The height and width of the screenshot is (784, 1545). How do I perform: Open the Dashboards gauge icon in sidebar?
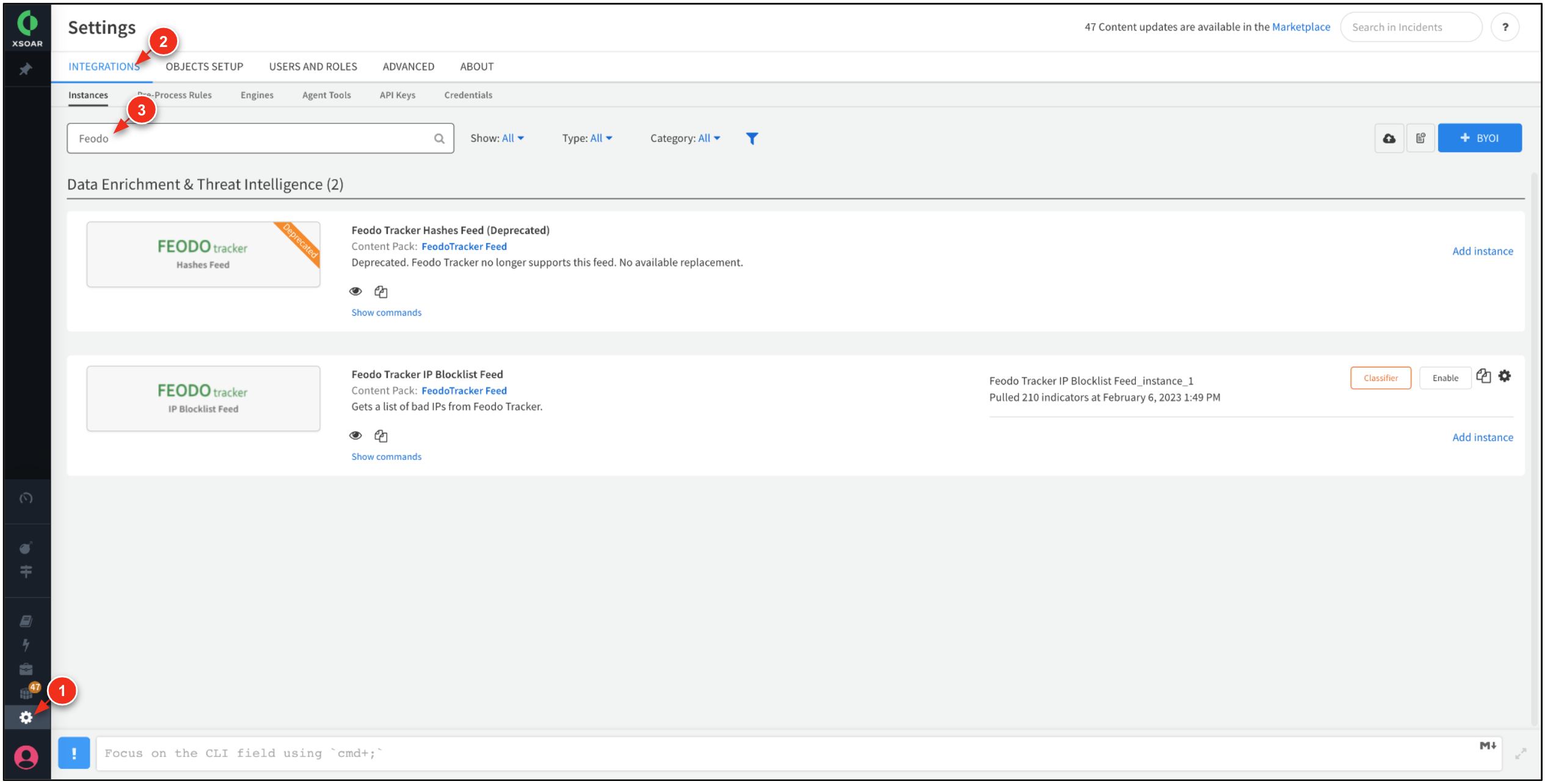coord(26,498)
